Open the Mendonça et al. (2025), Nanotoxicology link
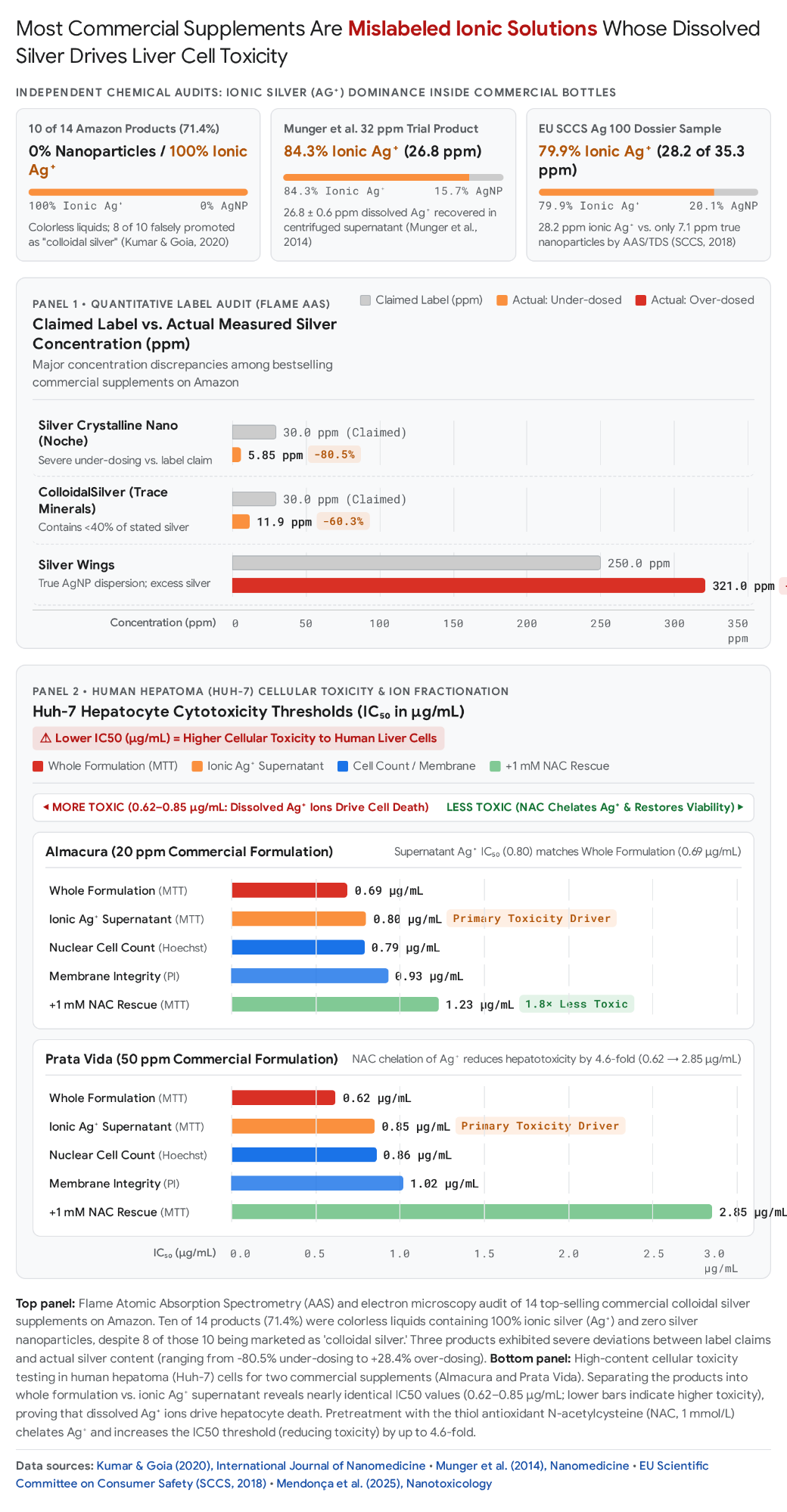Screen dimensions: 787x1512 [384, 1483]
